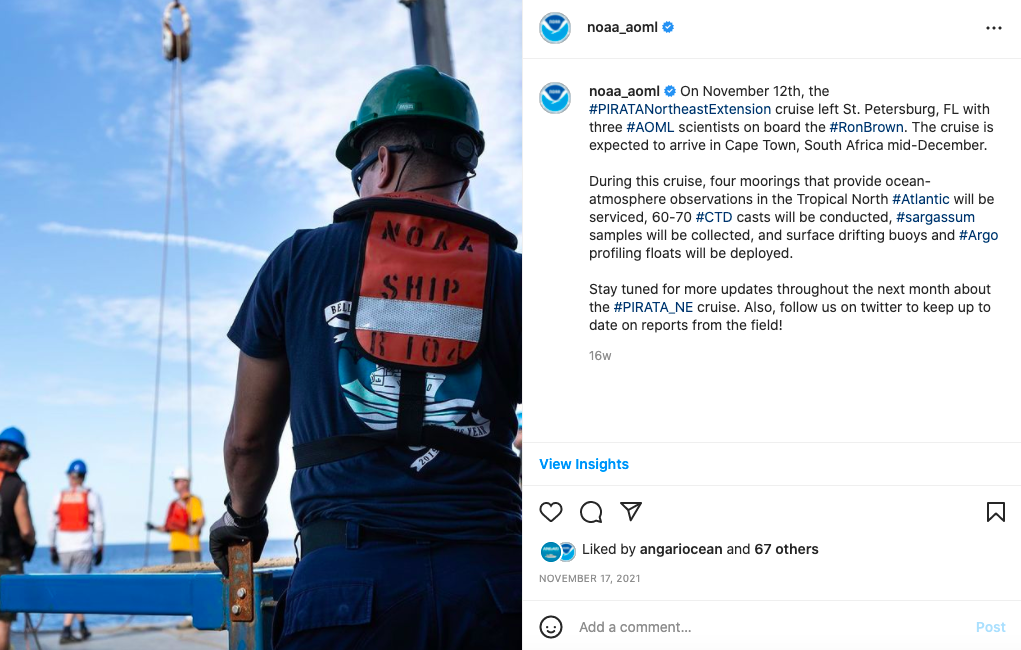Click noaa_aoml avatar beside the caption
Image resolution: width=1021 pixels, height=650 pixels.
555,98
